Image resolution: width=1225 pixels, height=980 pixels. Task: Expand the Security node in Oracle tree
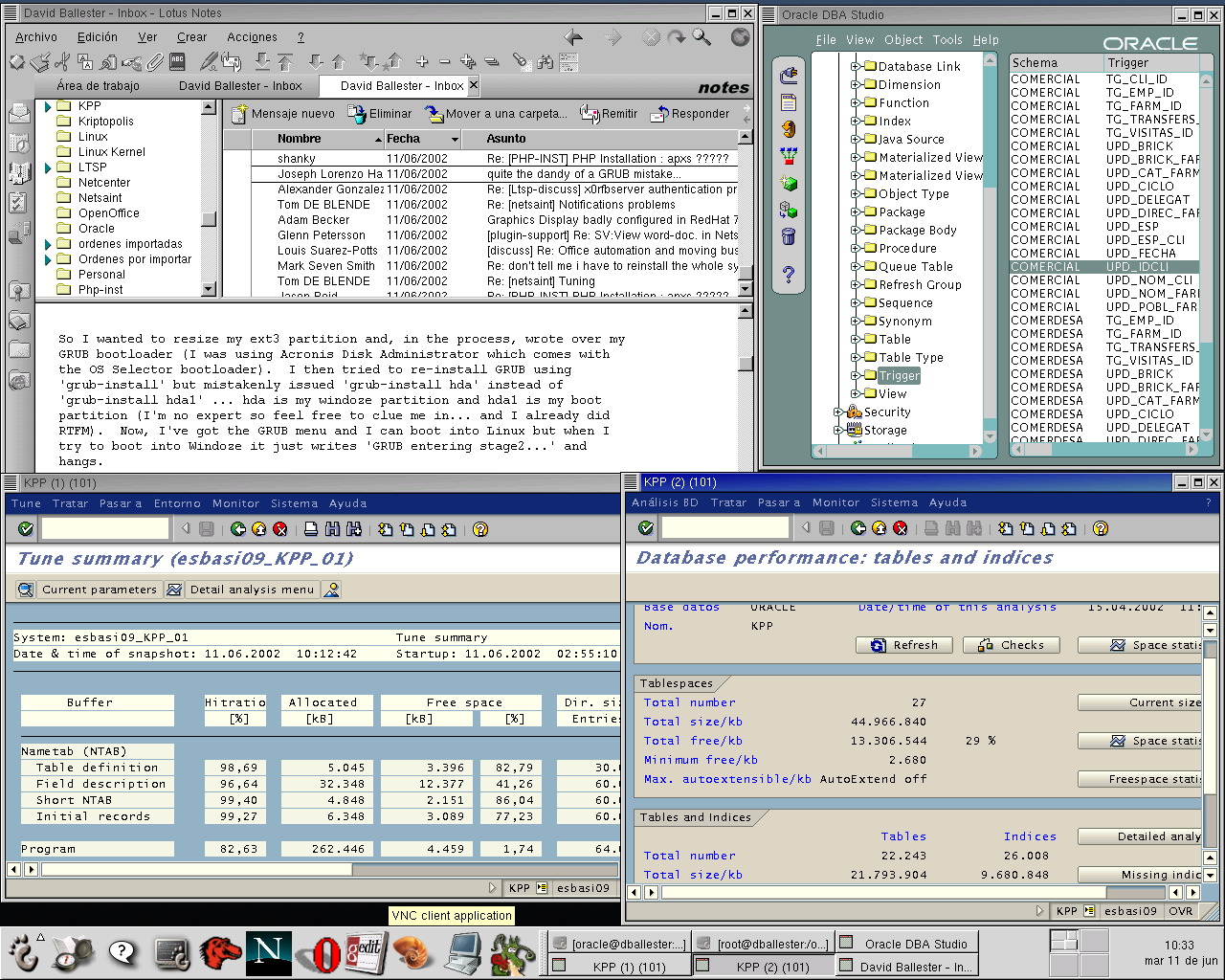tap(837, 412)
